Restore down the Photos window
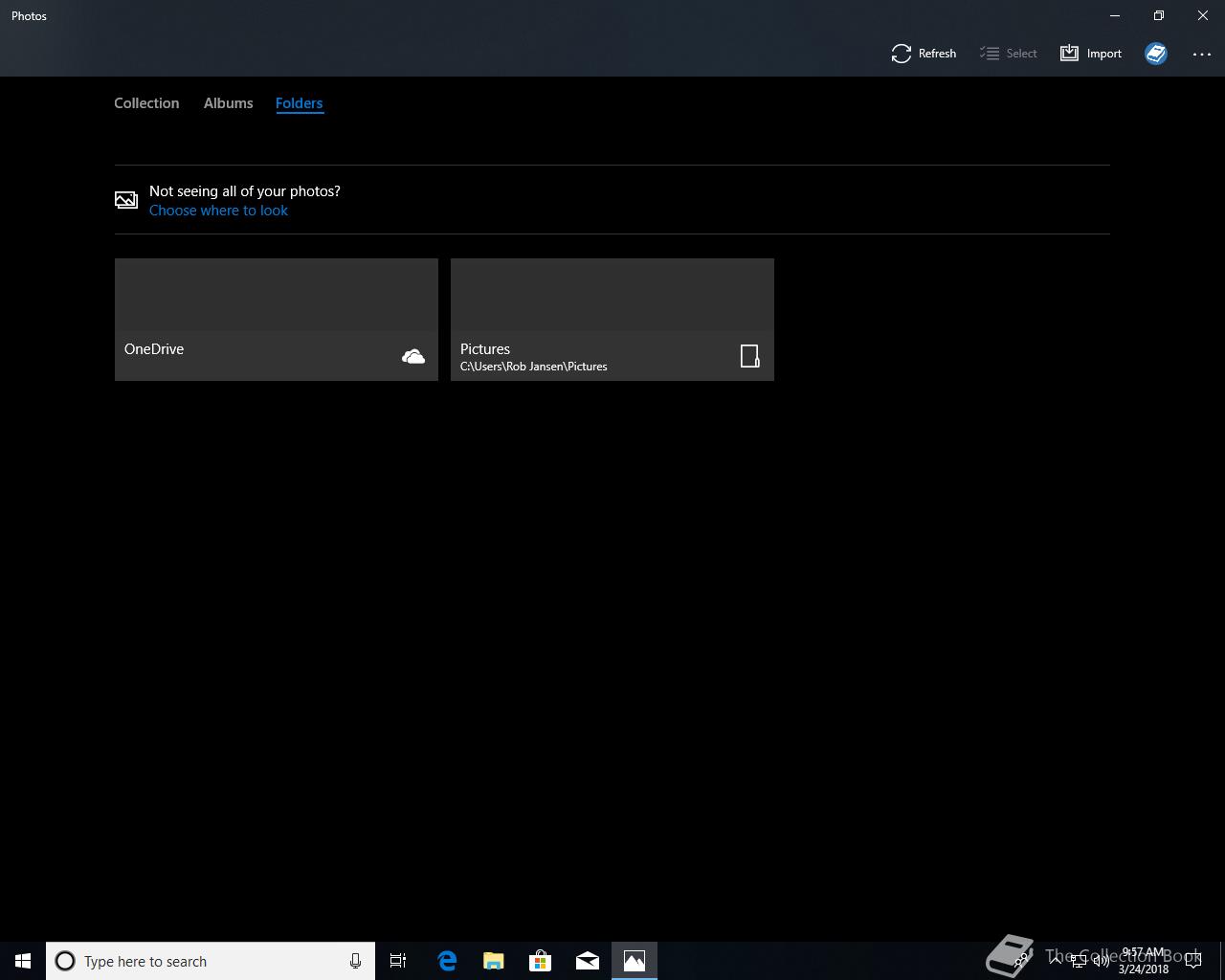 1159,15
